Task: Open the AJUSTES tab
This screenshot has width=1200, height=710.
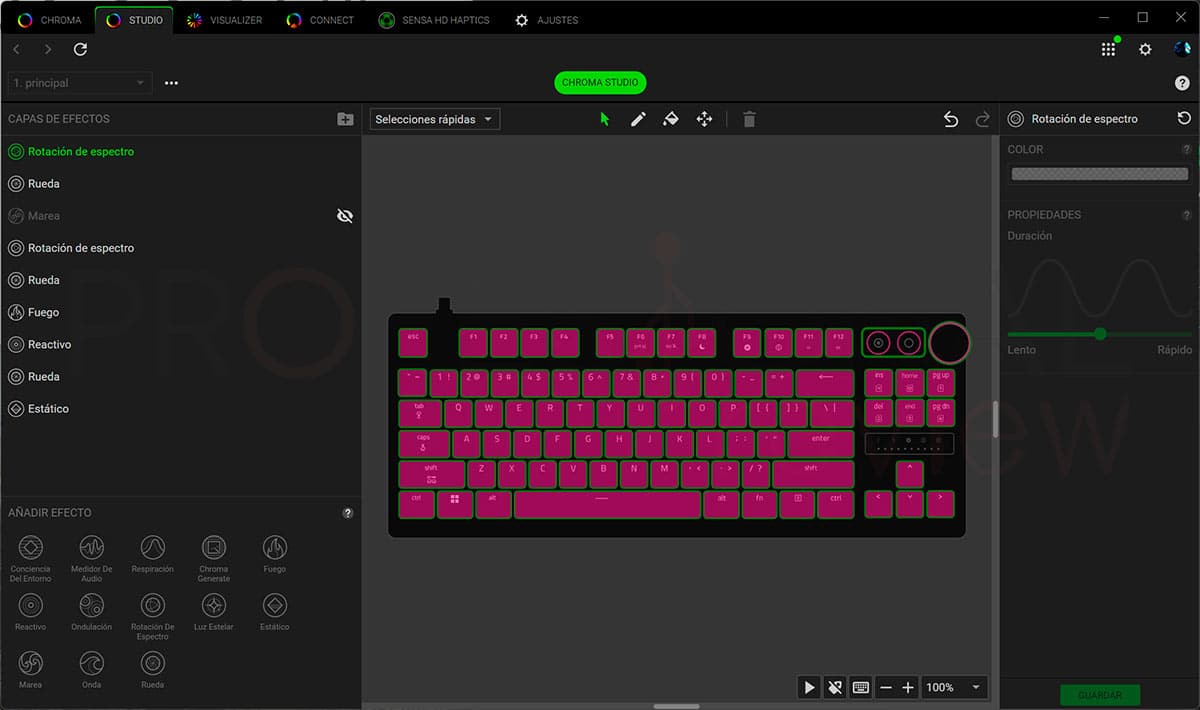Action: point(546,20)
